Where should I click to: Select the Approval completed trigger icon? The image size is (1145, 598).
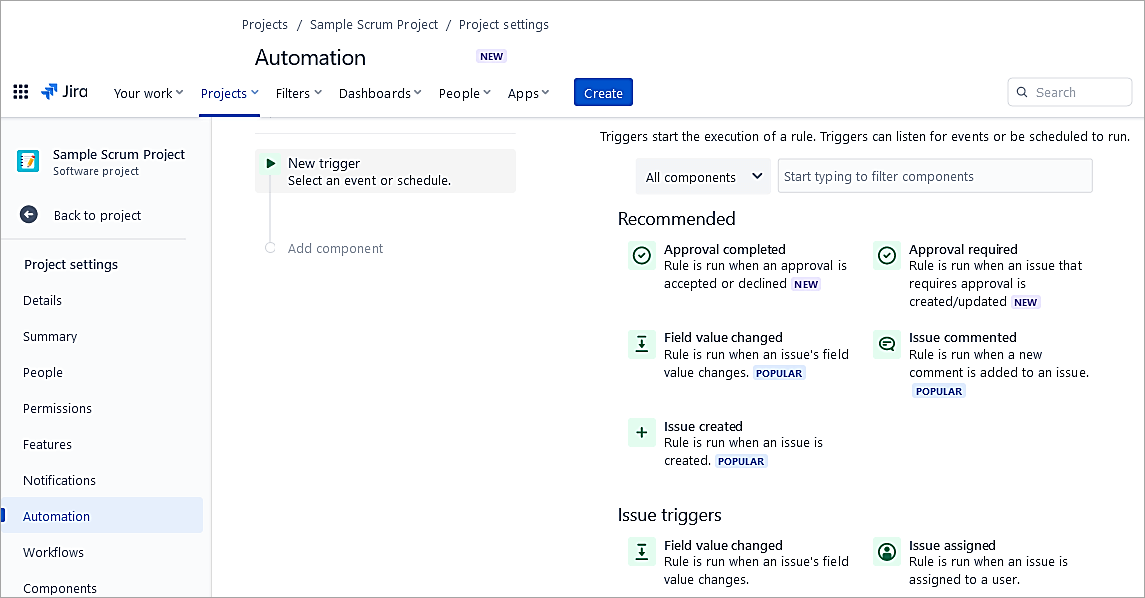pyautogui.click(x=641, y=256)
